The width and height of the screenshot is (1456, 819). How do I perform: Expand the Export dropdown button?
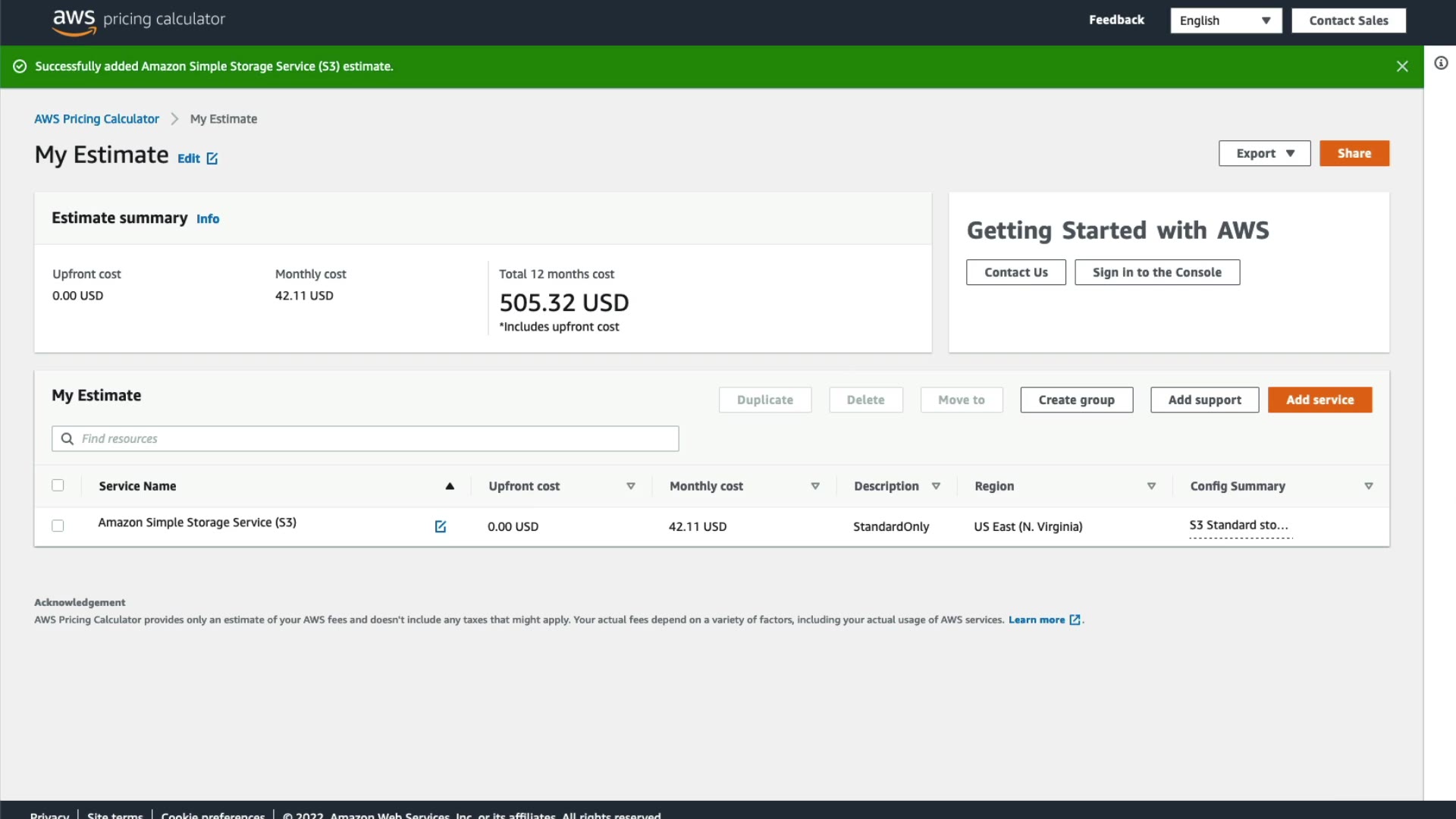[1264, 153]
